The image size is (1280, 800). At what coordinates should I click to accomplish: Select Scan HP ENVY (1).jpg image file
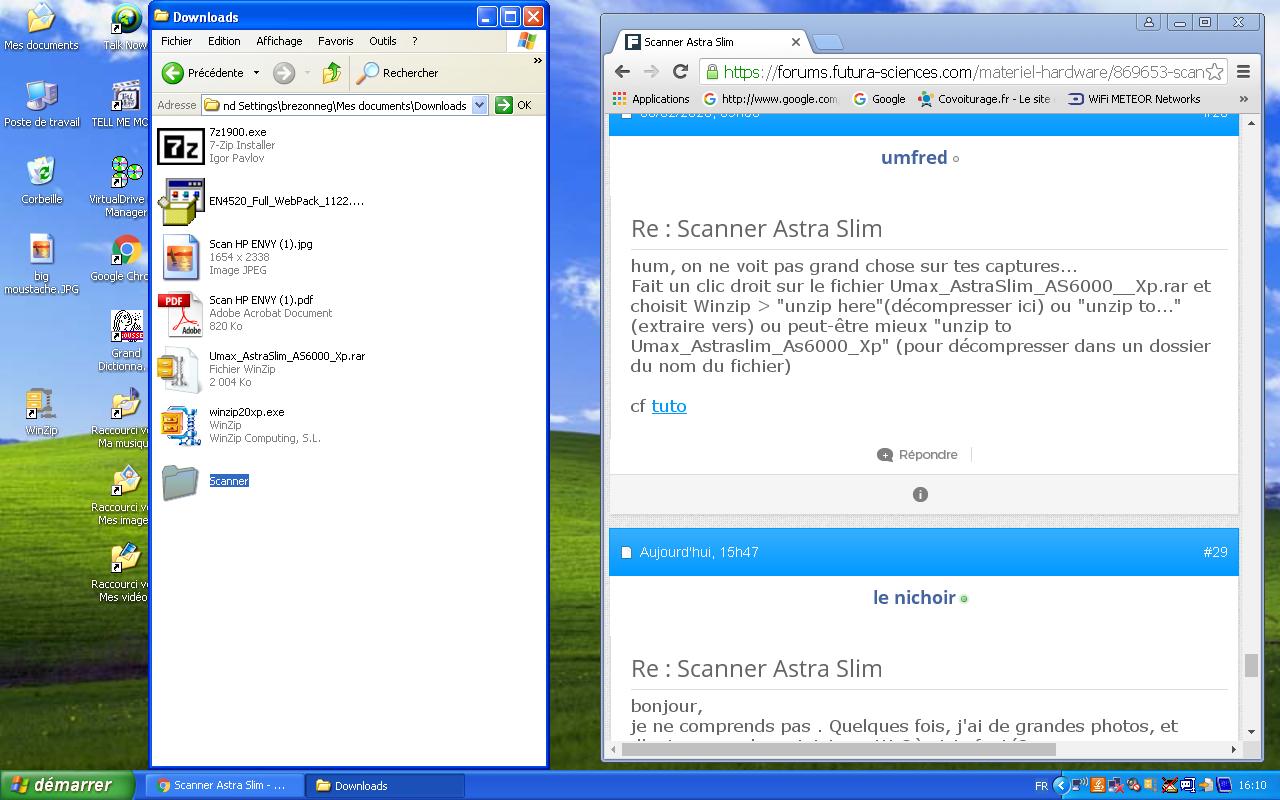click(181, 257)
